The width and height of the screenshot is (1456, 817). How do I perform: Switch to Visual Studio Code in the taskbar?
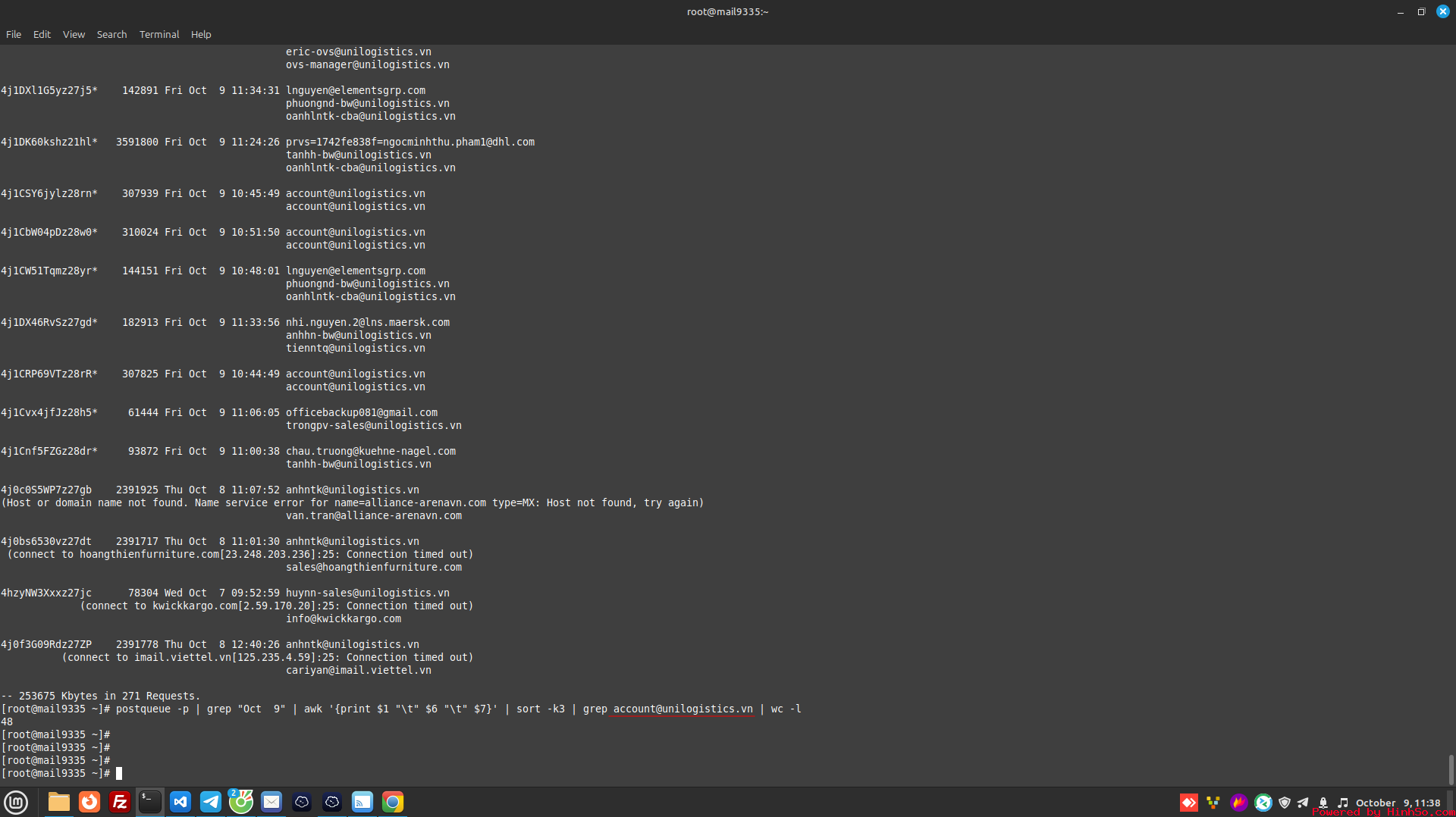(180, 802)
